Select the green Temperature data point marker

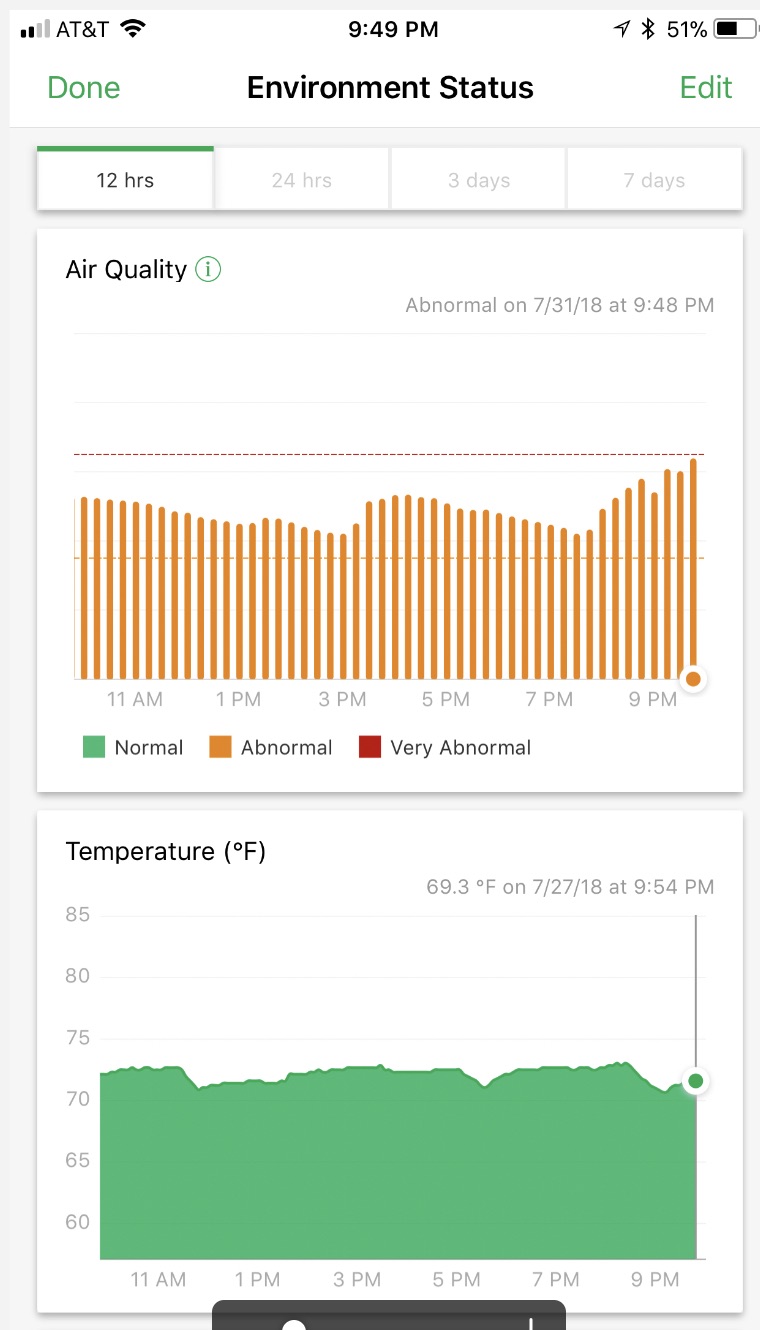click(696, 1081)
